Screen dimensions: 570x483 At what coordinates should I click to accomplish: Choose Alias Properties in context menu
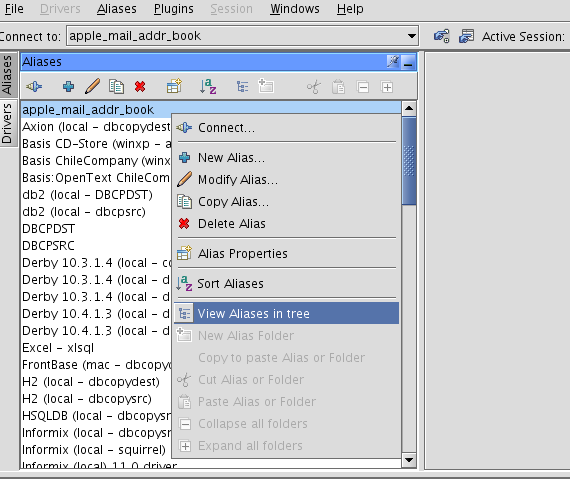286,253
